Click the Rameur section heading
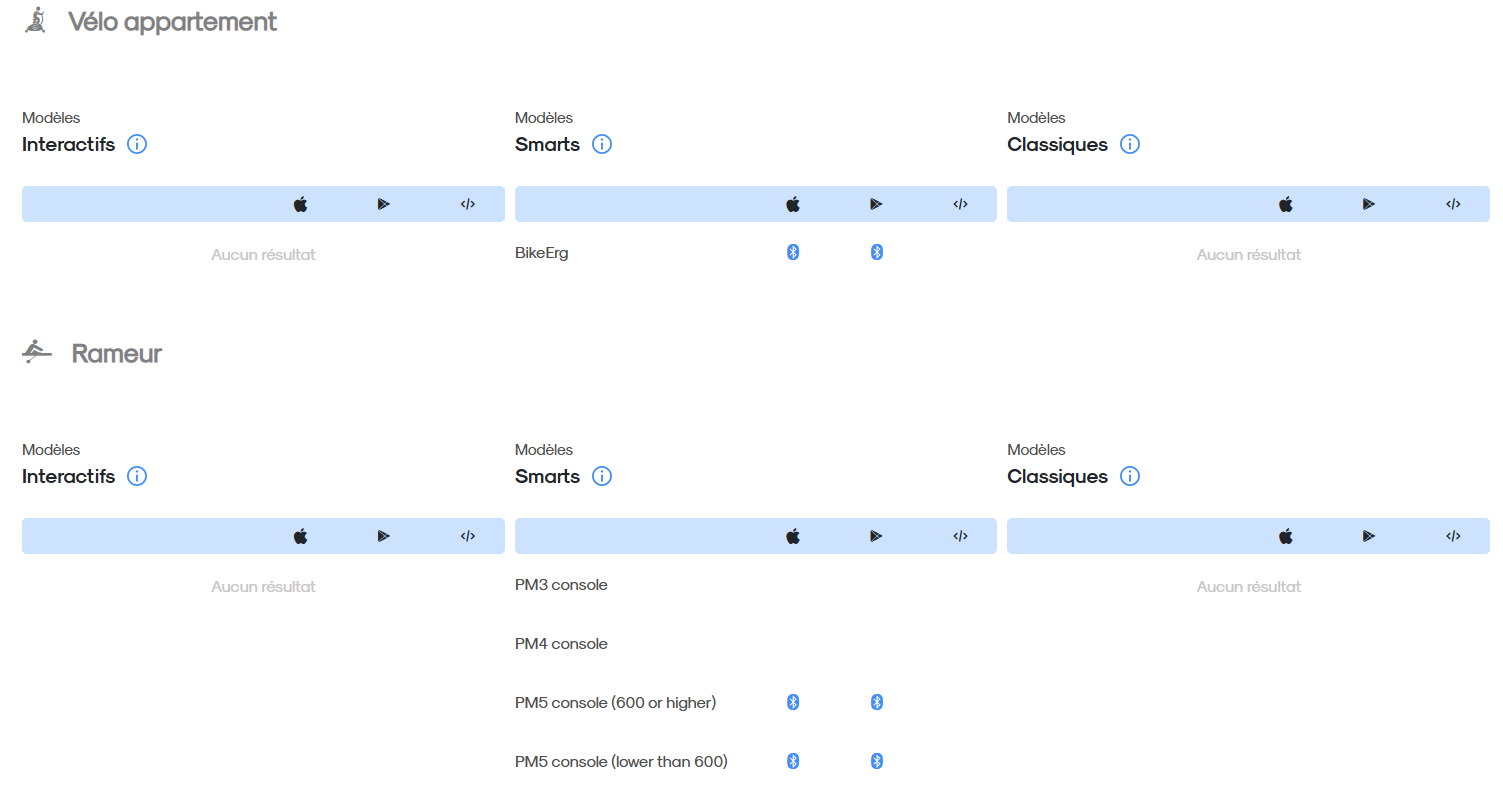This screenshot has width=1503, height=800. tap(116, 353)
